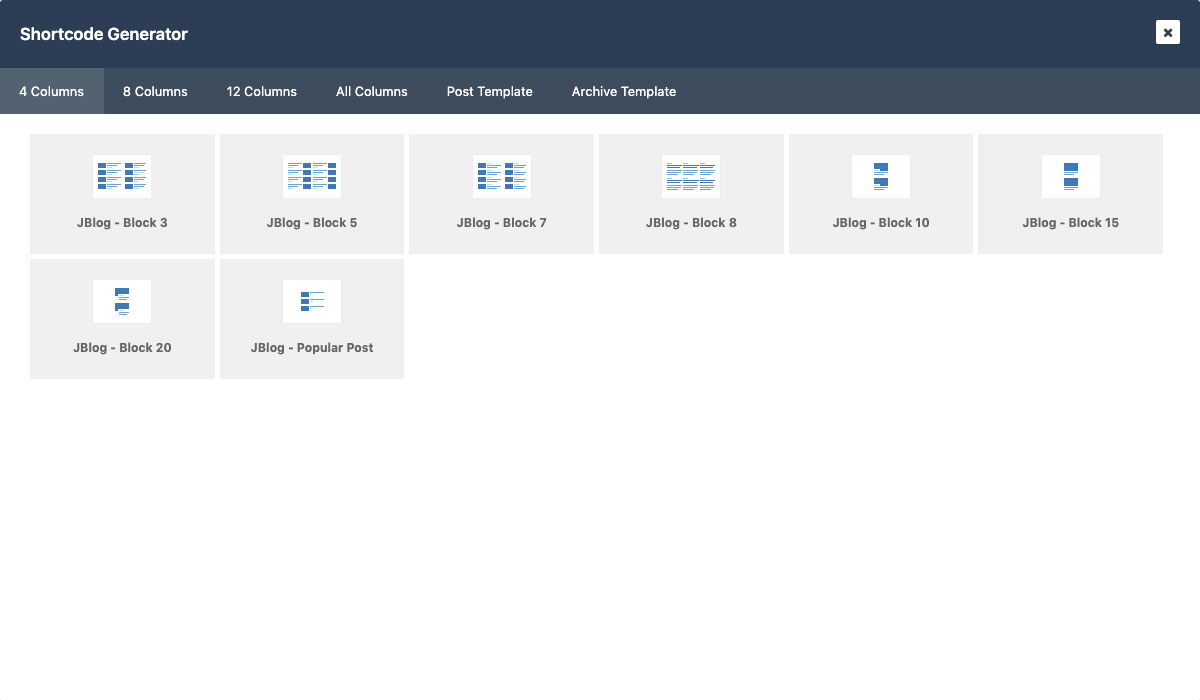Screen dimensions: 1200x700
Task: Switch to the 12 Columns tab
Action: pos(261,91)
